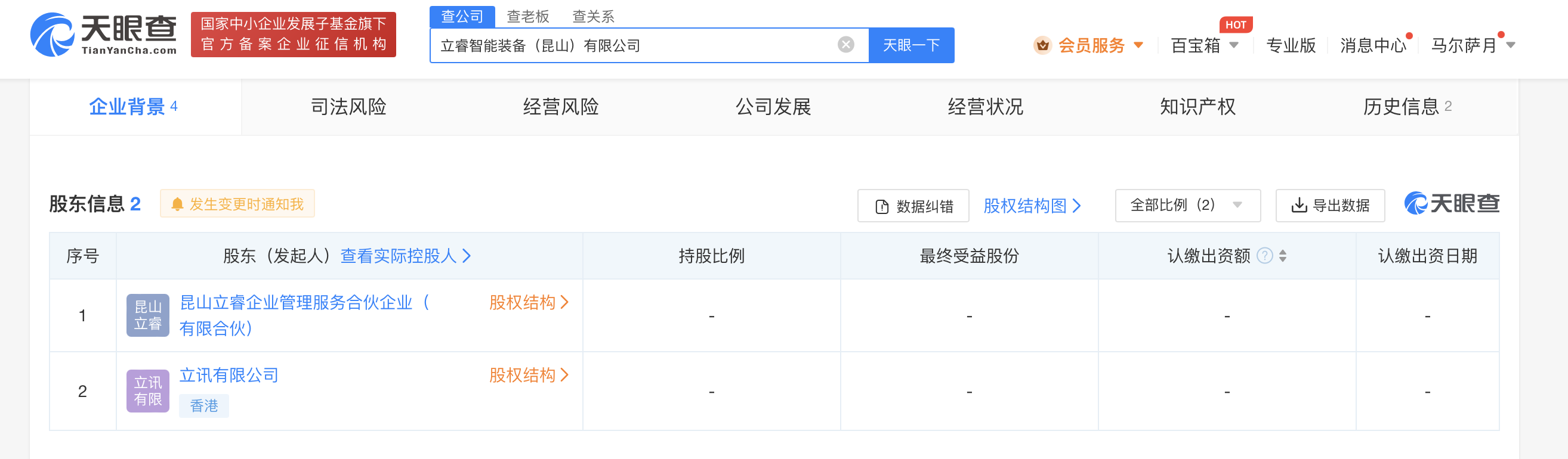1568x459 pixels.
Task: Open the 全部比例 (2) dropdown
Action: pos(1187,206)
